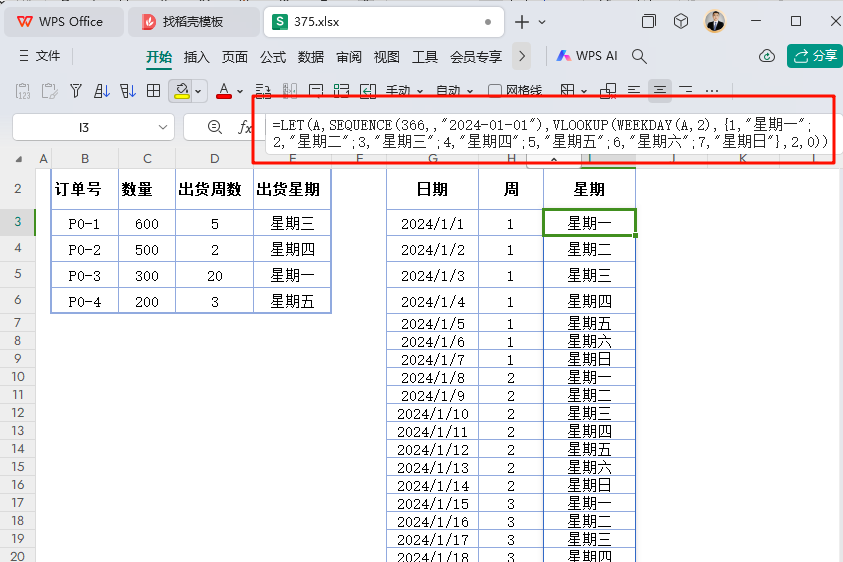Select the 日期 header cell
Screen dimensions: 843x562
point(433,189)
